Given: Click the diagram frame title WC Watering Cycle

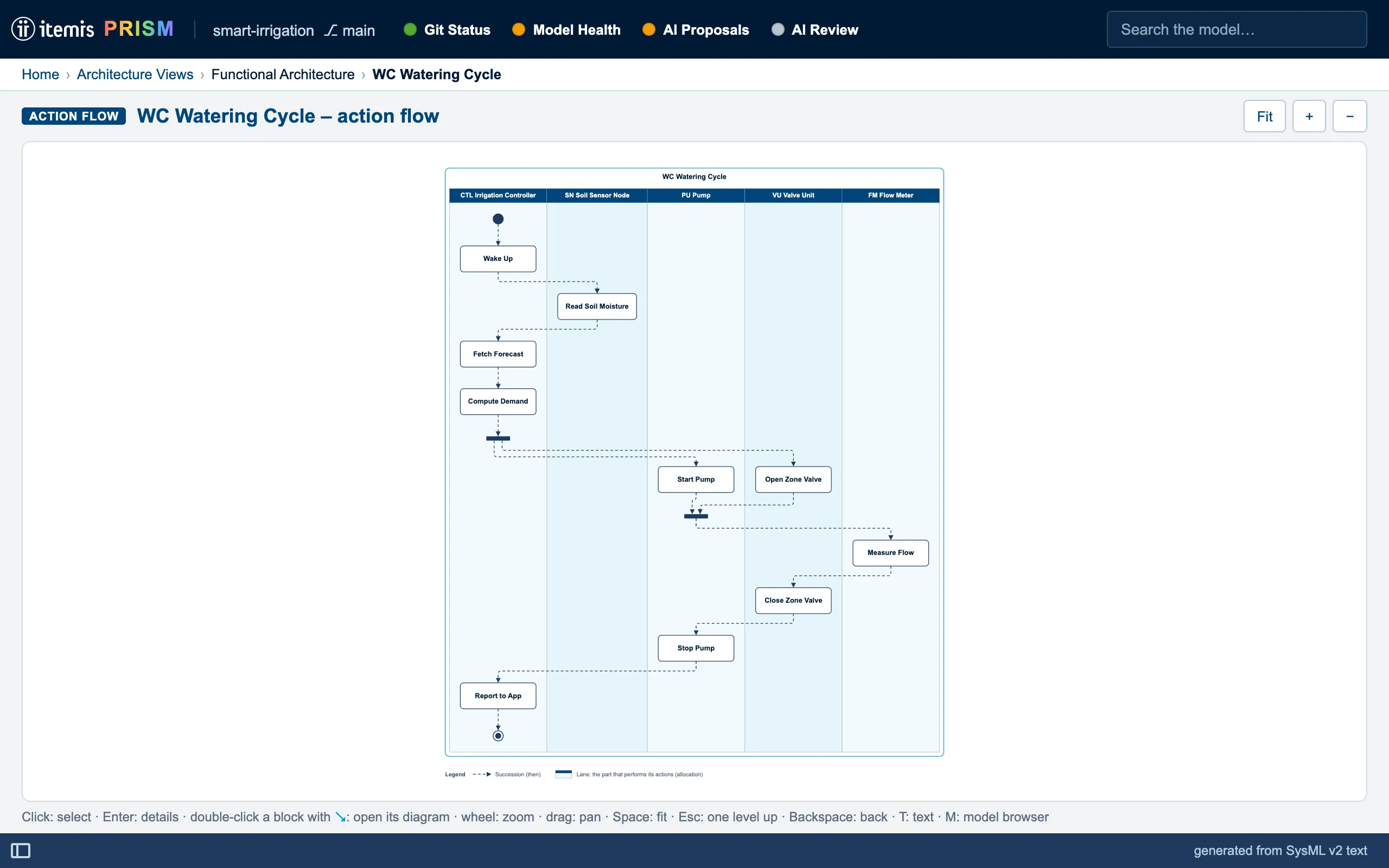Looking at the screenshot, I should (694, 177).
